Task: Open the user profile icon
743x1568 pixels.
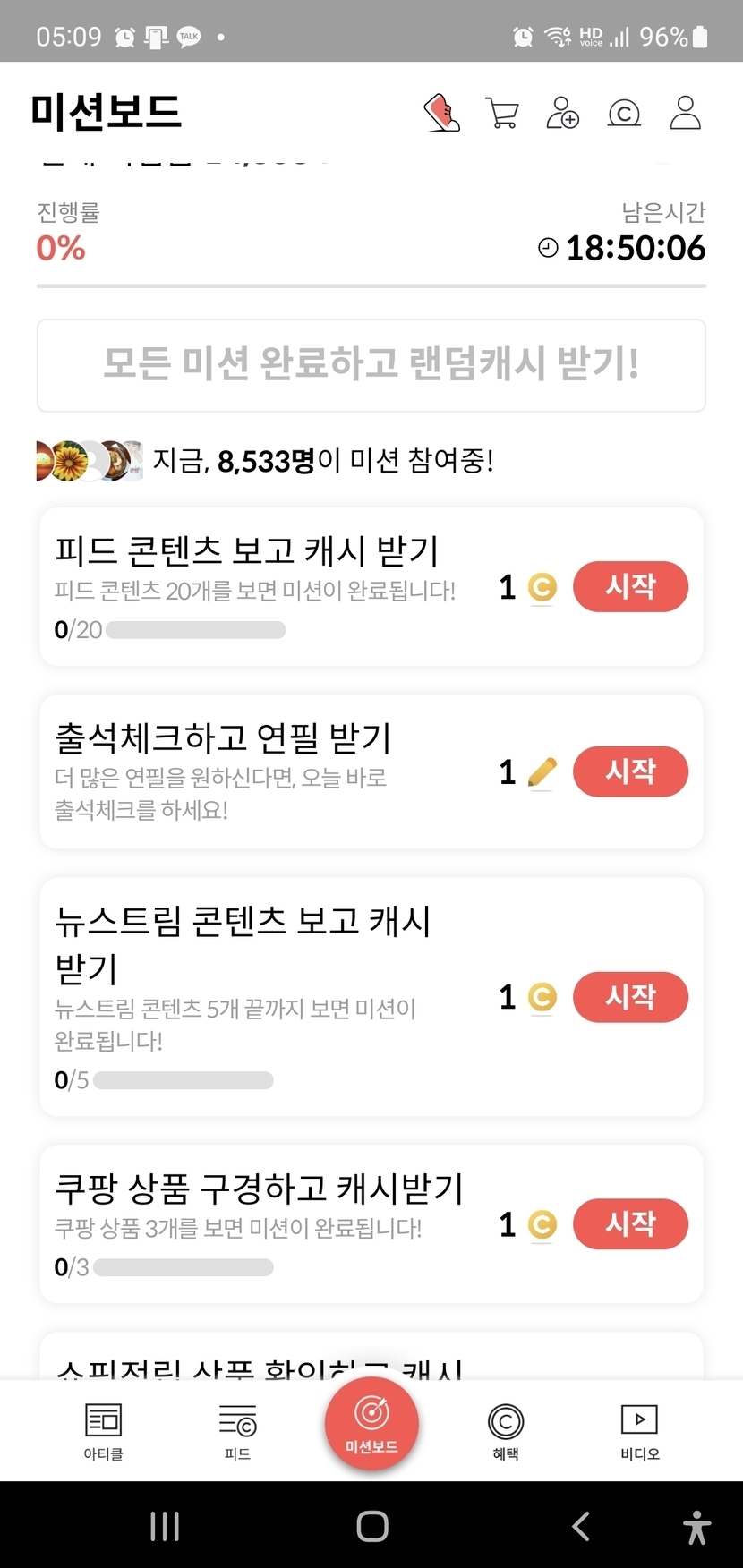Action: tap(686, 114)
